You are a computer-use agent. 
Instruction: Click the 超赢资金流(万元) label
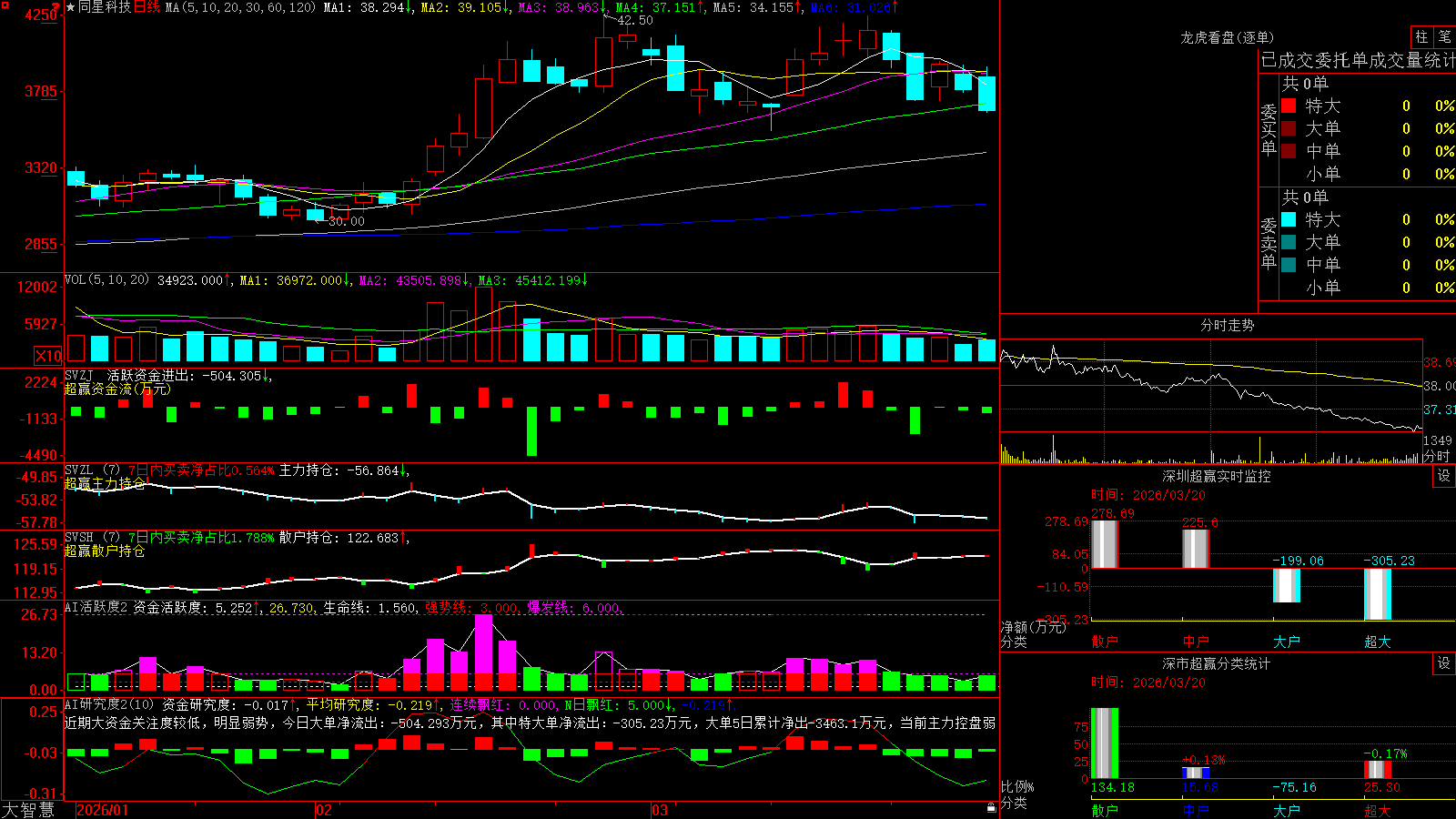[x=117, y=389]
